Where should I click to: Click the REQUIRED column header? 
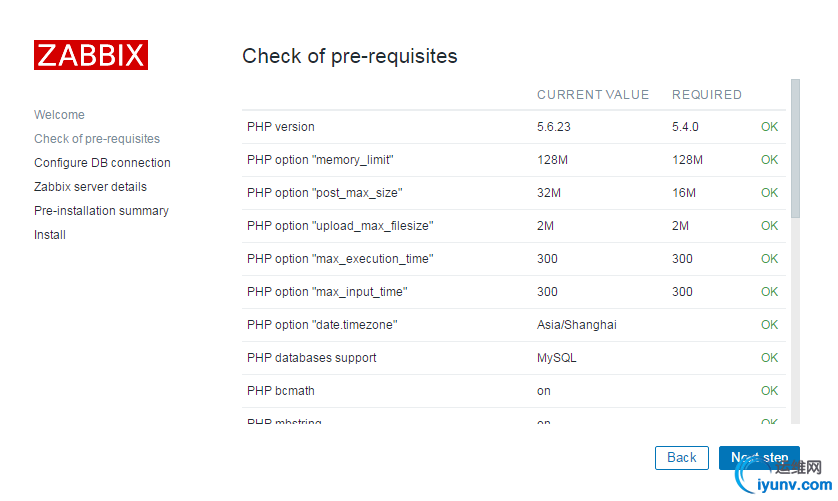707,95
